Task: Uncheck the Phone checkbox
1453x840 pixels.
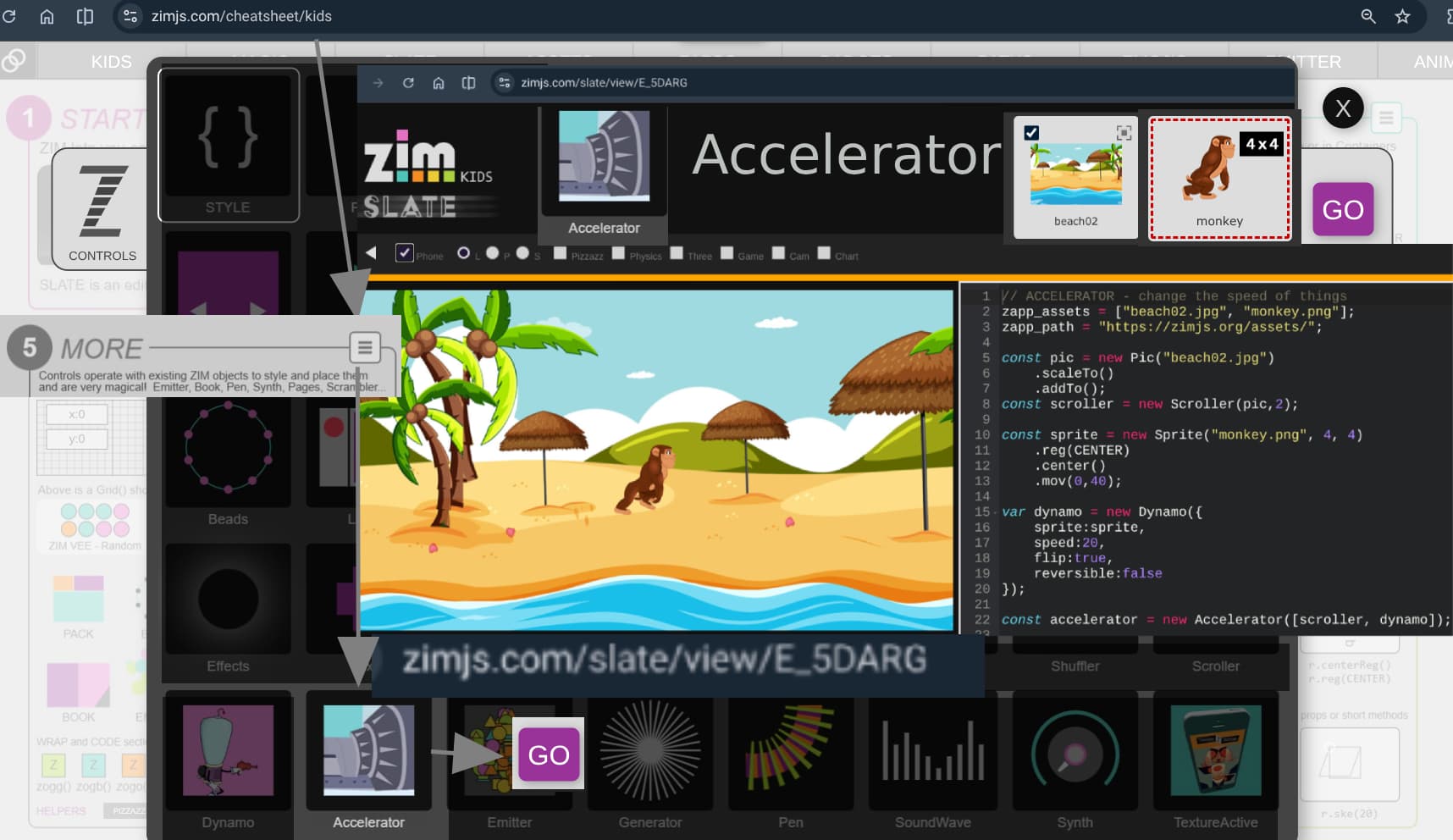Action: (x=405, y=253)
